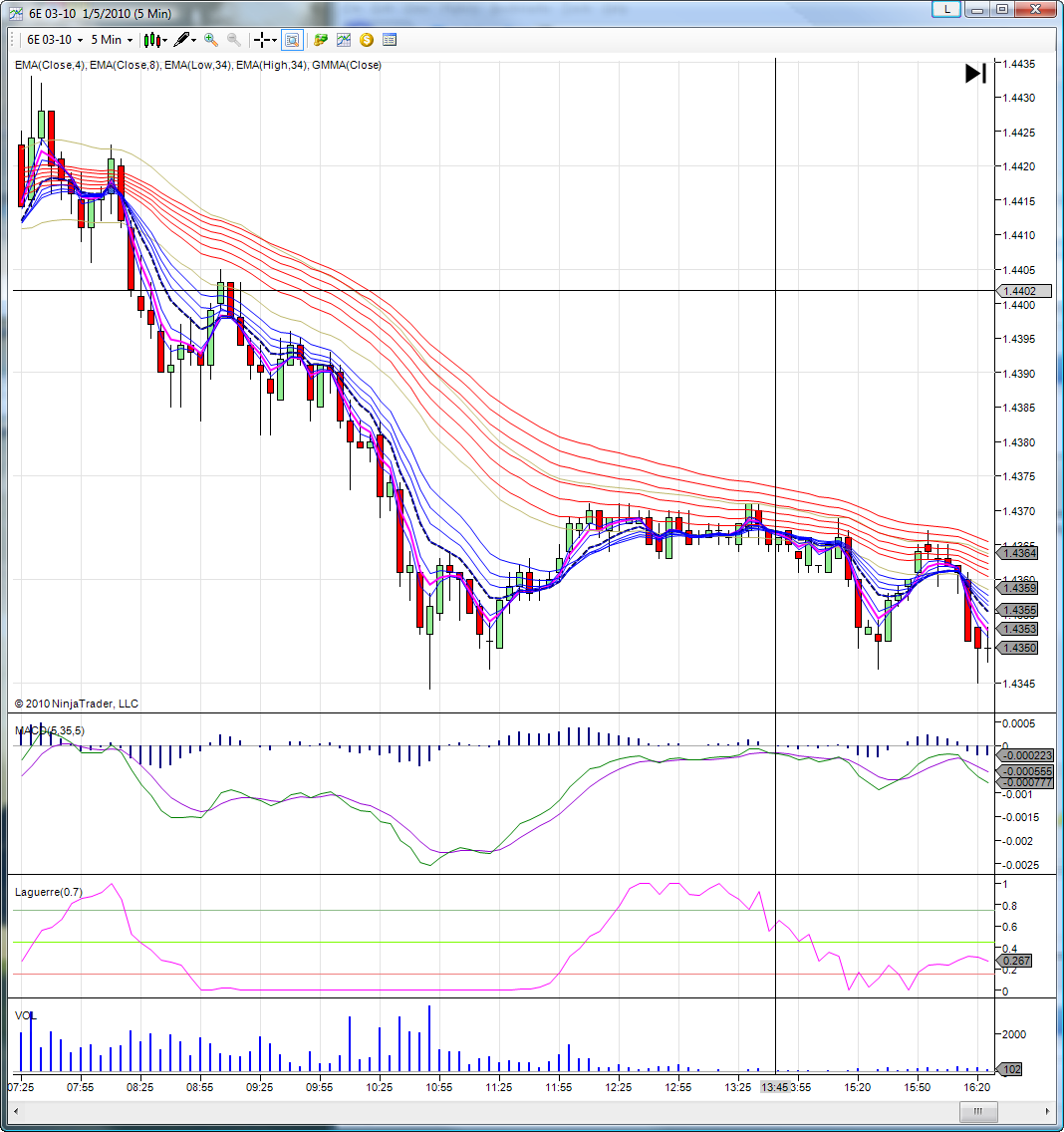1064x1132 pixels.
Task: Click the 1.4435 price axis label
Action: (1019, 64)
